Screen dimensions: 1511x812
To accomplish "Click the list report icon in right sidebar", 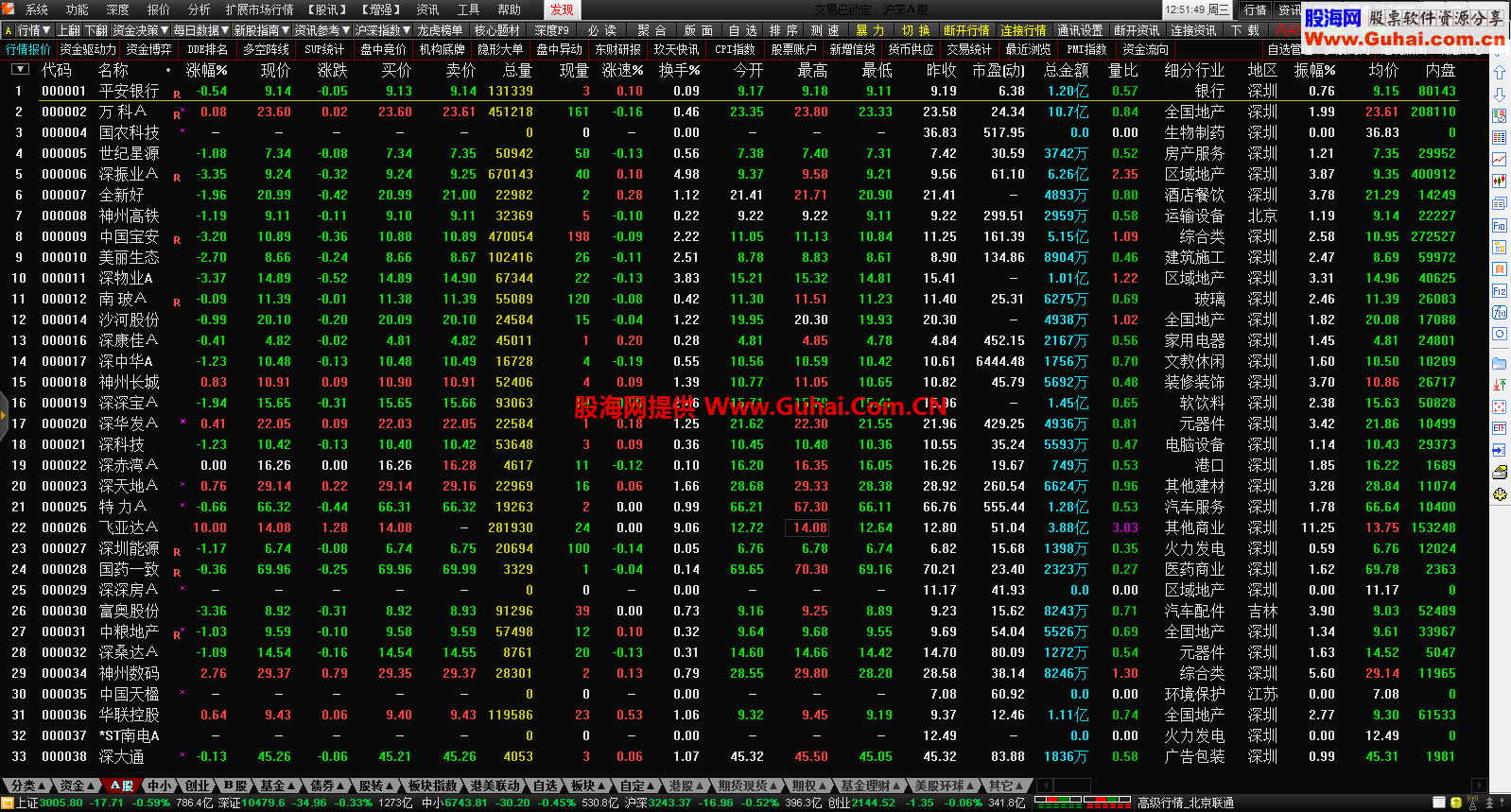I will point(1500,115).
